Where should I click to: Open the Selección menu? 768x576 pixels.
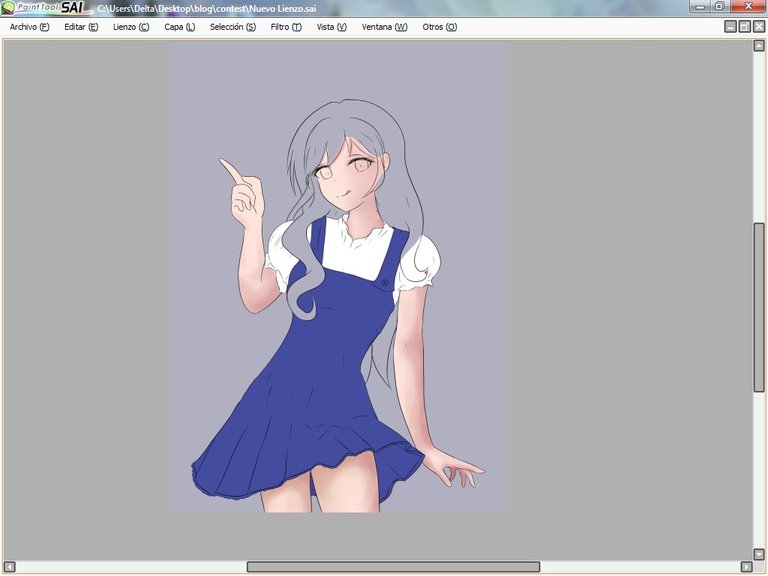(233, 27)
